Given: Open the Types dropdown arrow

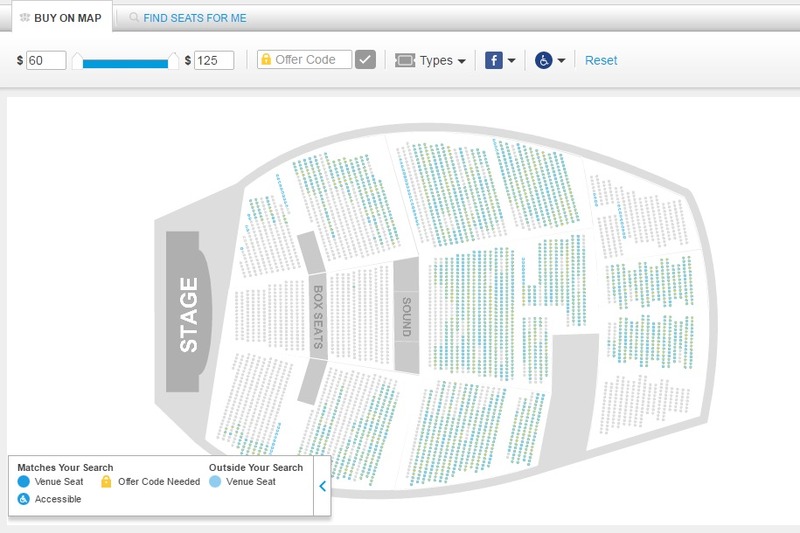Looking at the screenshot, I should tap(462, 61).
